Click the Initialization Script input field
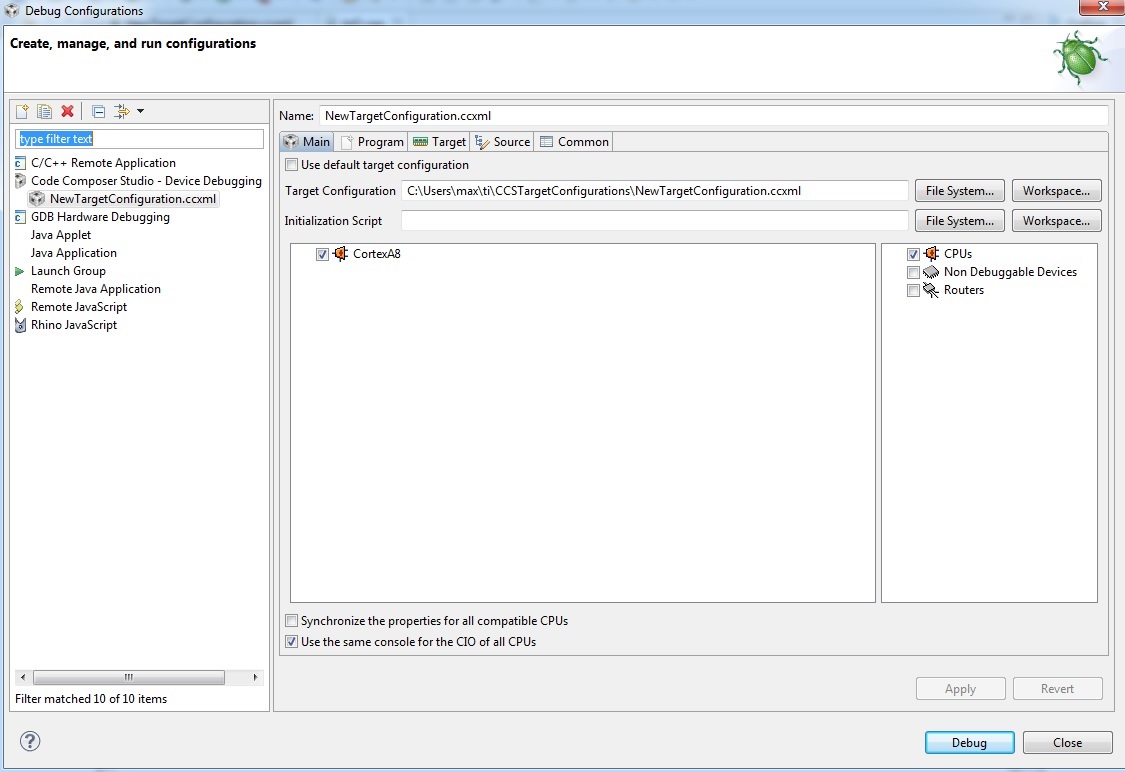The height and width of the screenshot is (772, 1125). [654, 221]
